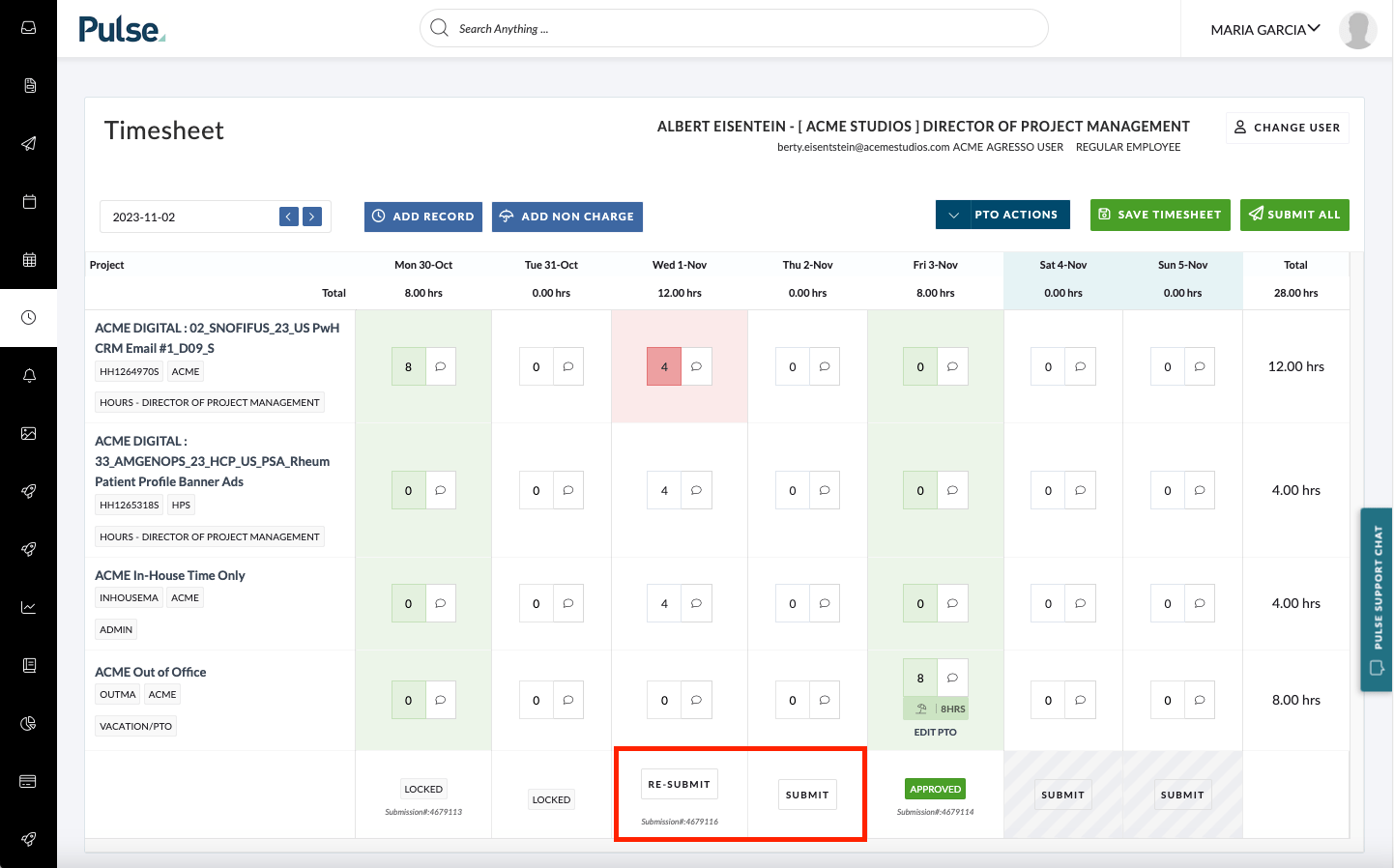Click the ACME Out of Office project name
This screenshot has height=868, width=1394.
click(x=151, y=672)
